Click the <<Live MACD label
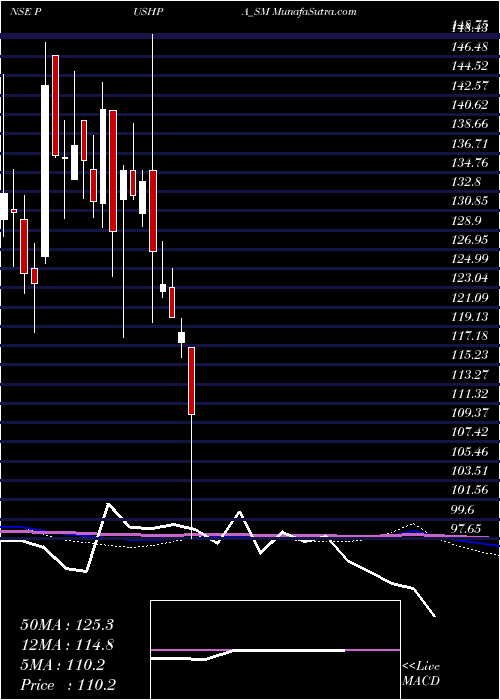The width and height of the screenshot is (500, 700). (421, 674)
